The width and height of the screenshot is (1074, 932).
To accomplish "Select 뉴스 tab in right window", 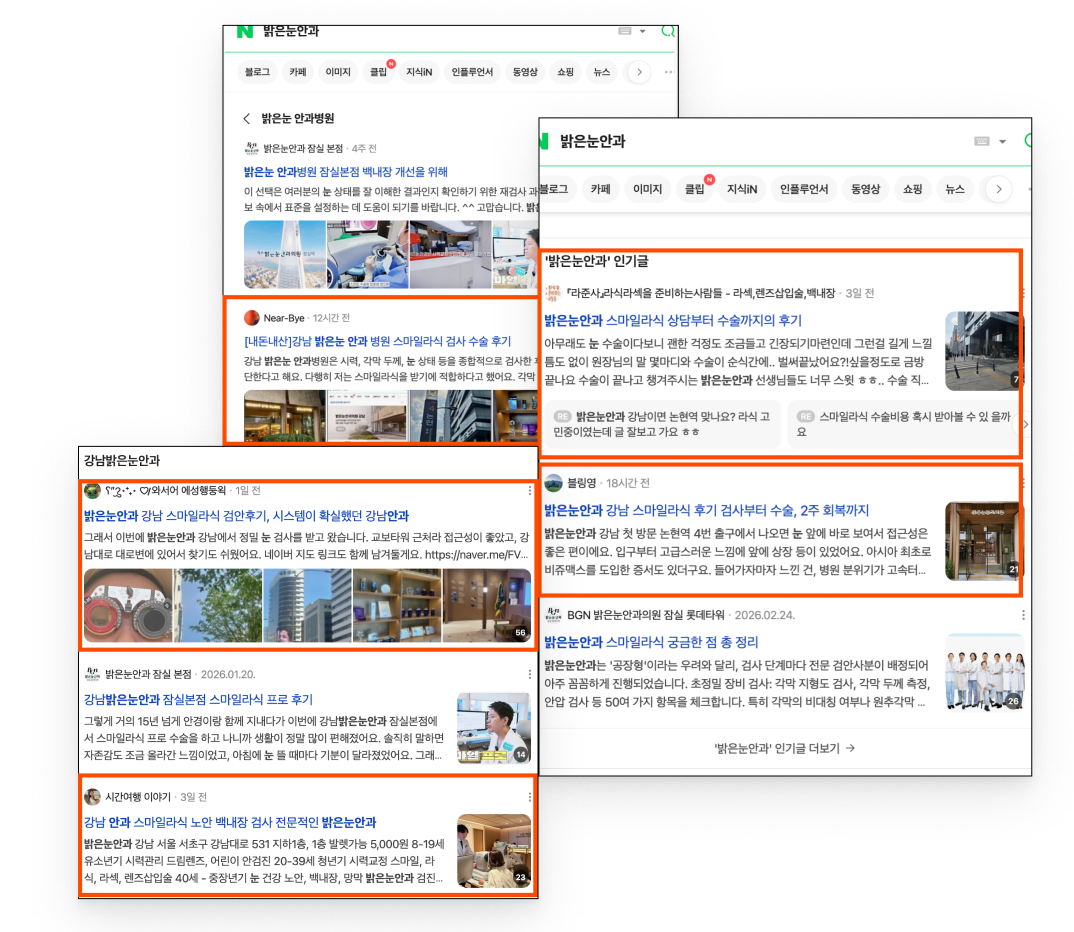I will click(x=955, y=190).
